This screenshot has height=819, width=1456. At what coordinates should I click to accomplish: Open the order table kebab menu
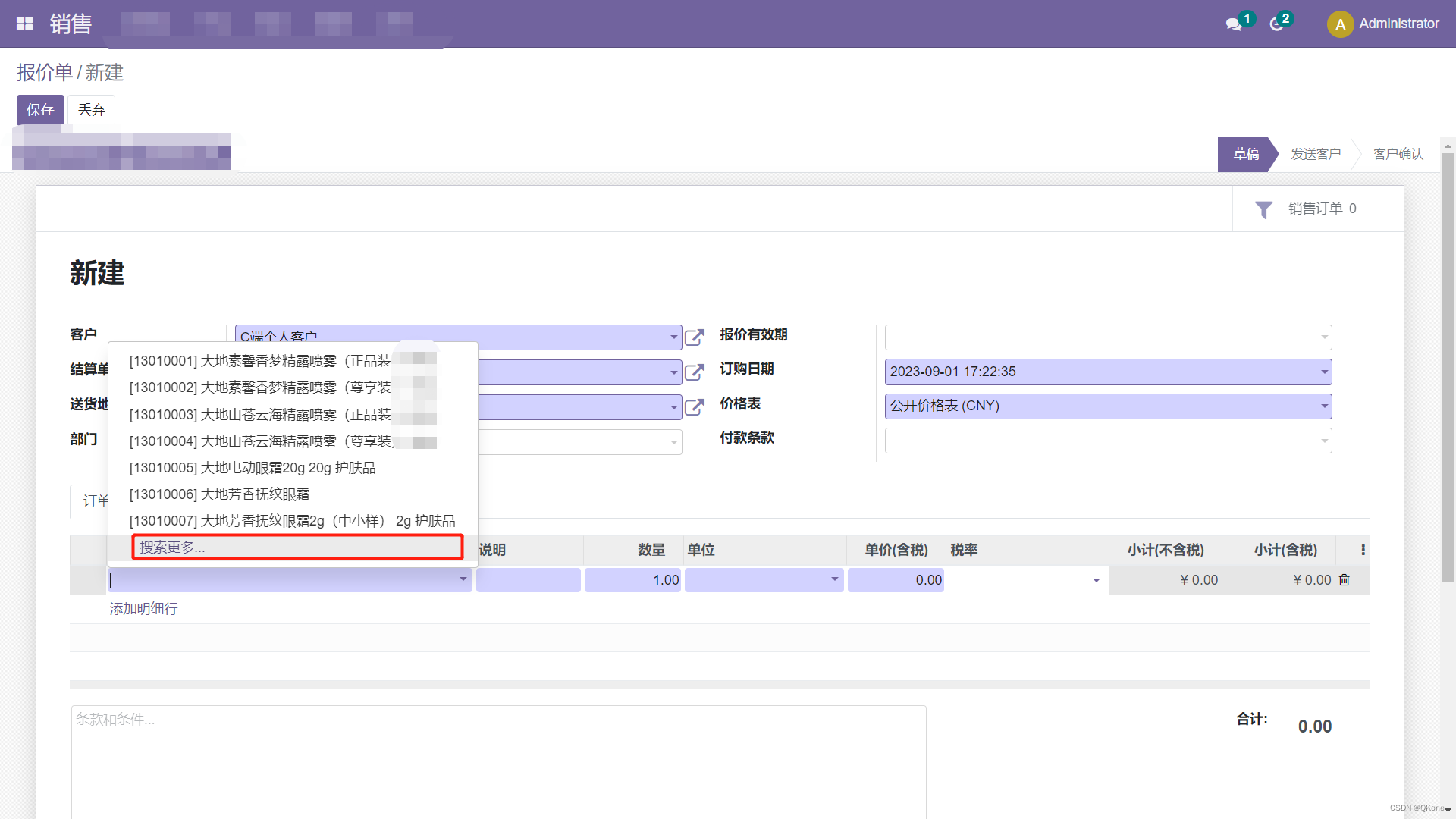point(1361,550)
